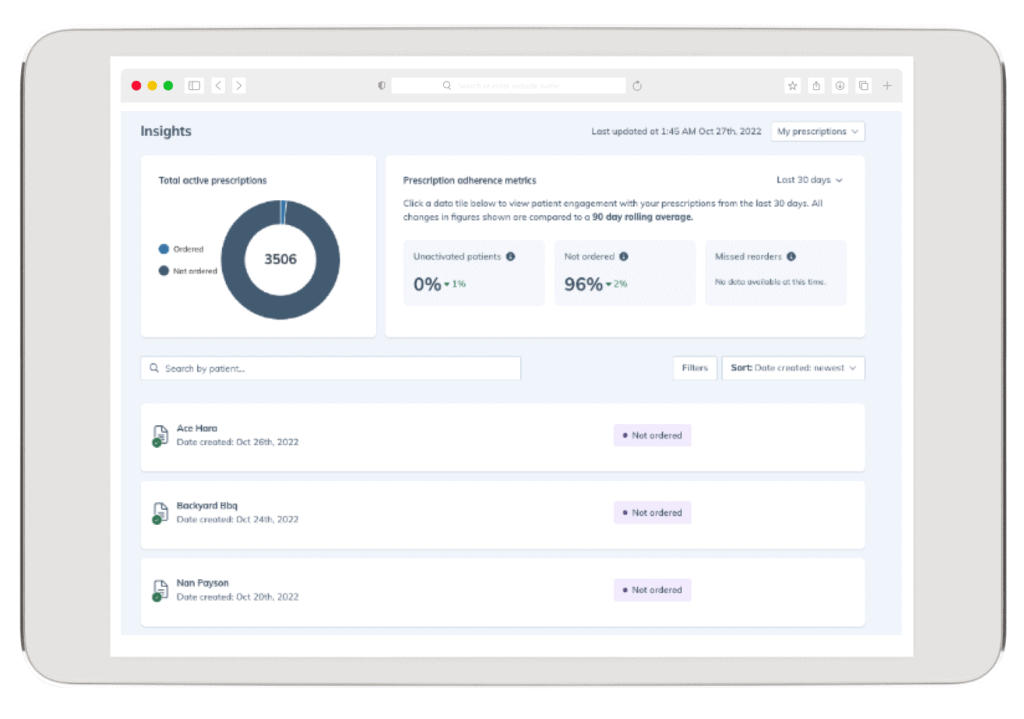The image size is (1024, 719).
Task: Toggle the browser sidebar icon
Action: point(194,86)
